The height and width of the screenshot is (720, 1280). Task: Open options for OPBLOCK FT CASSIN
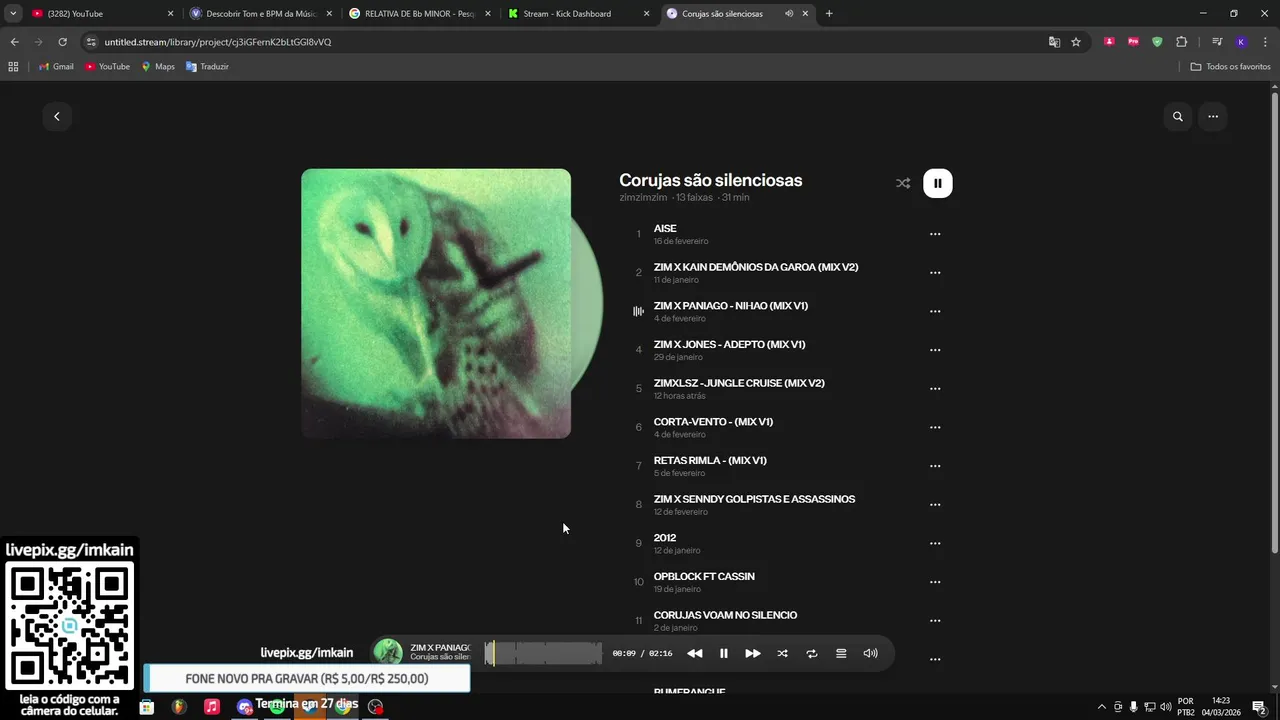[x=935, y=582]
